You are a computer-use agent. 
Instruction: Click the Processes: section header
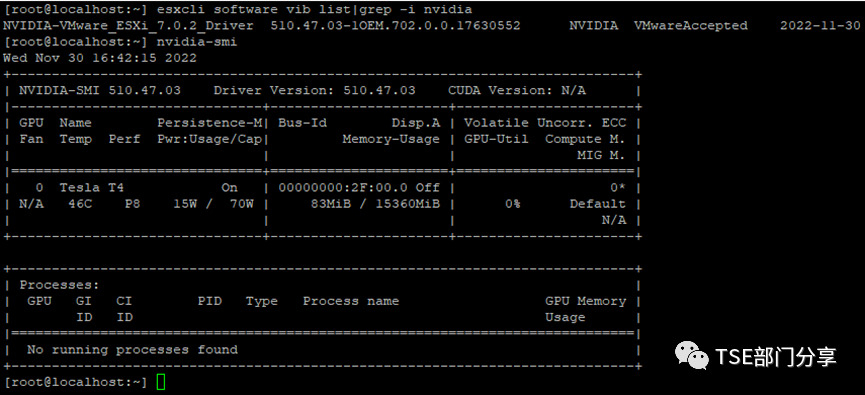tap(60, 285)
